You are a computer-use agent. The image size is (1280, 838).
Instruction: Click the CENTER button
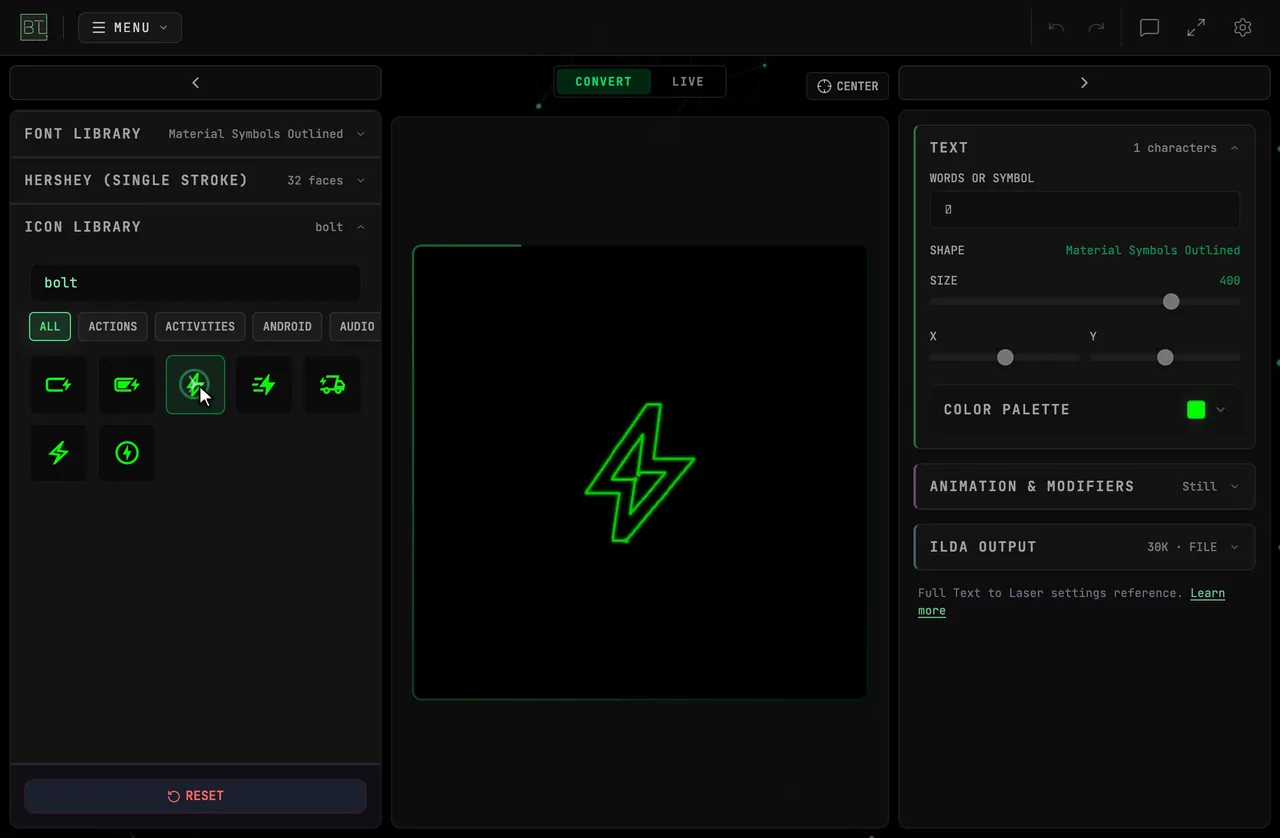[848, 86]
